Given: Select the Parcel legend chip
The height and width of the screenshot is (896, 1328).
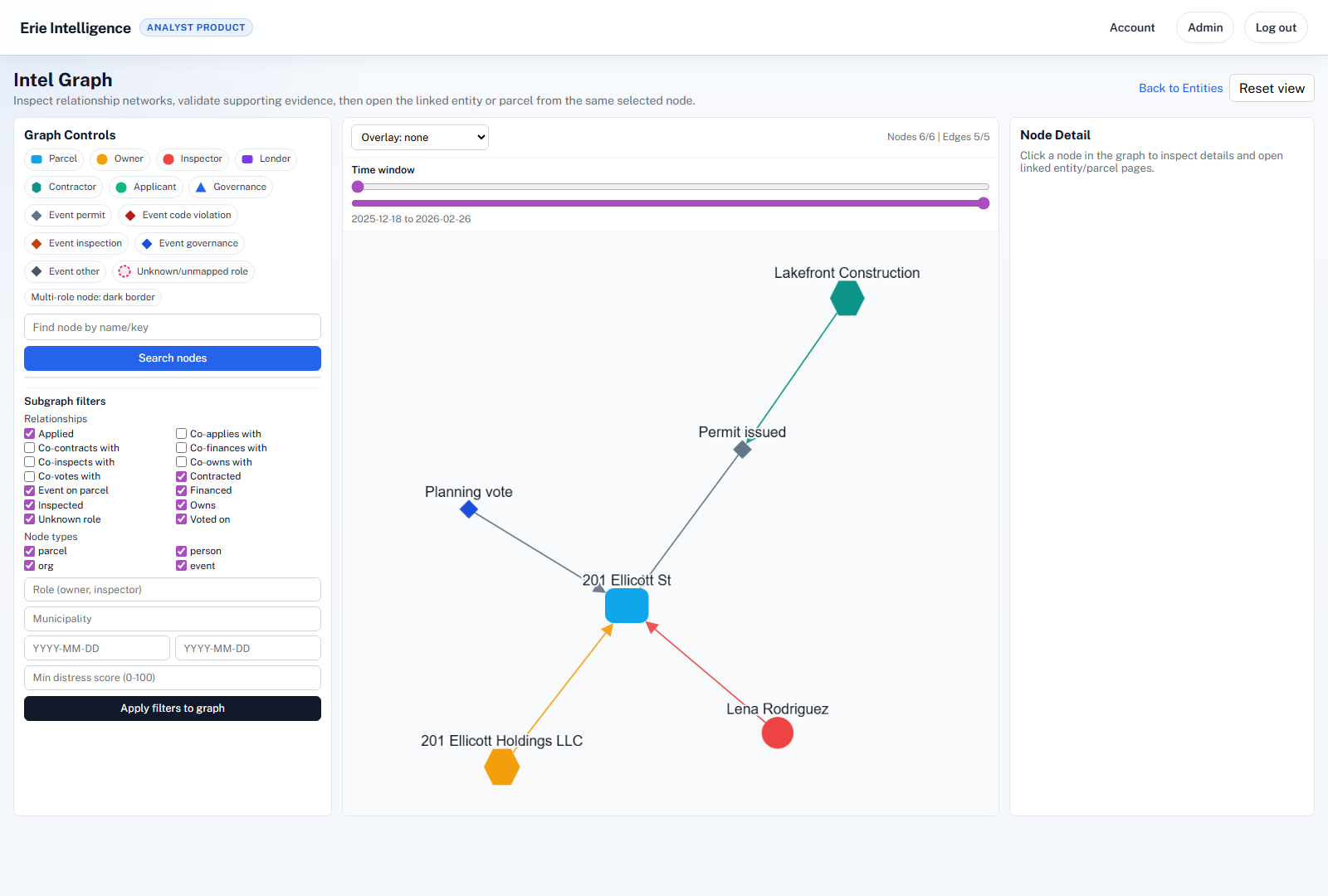Looking at the screenshot, I should click(53, 158).
